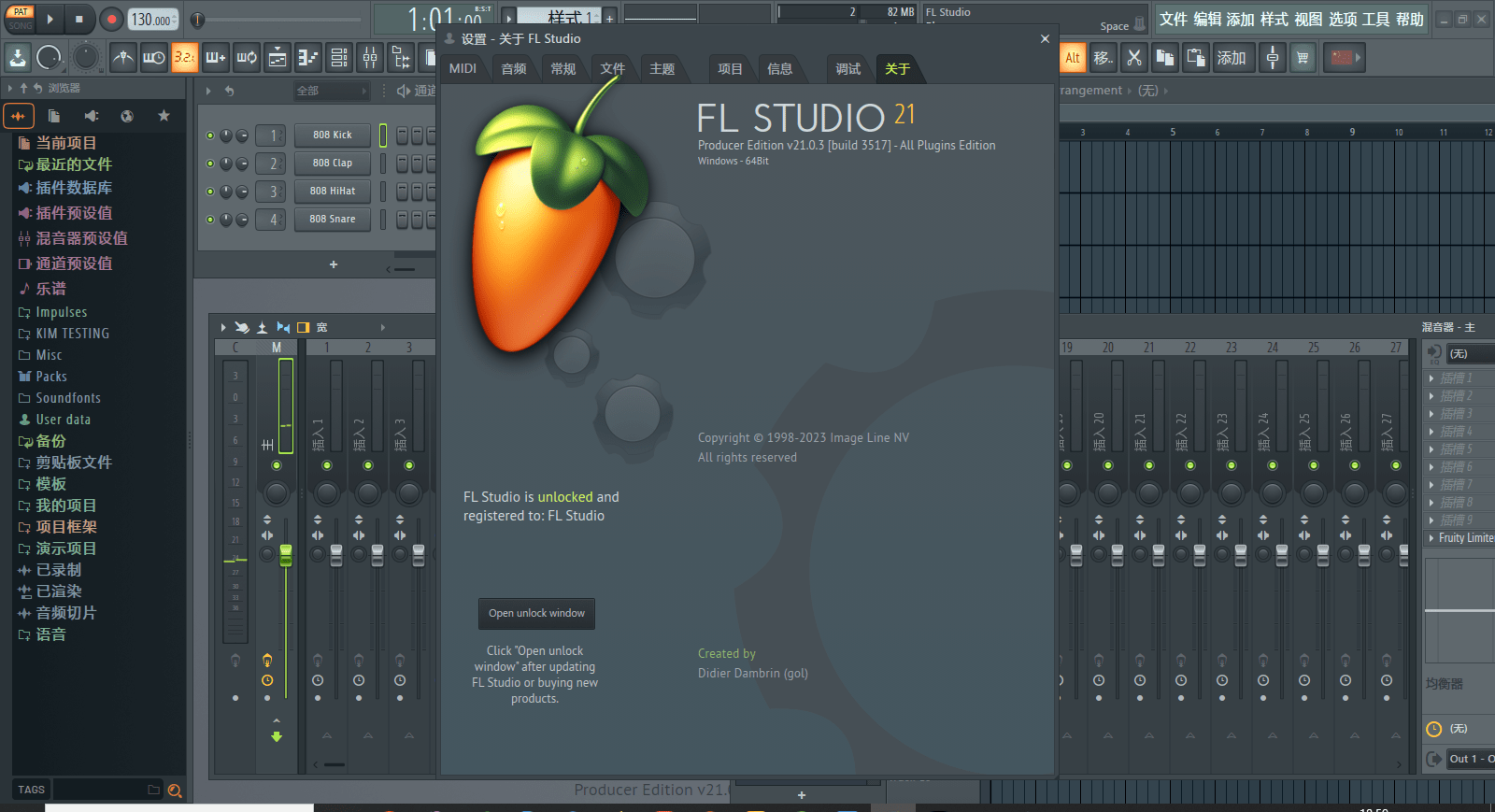Open the flag language selector dropdown
Screen dimensions: 1495x812
point(1346,58)
